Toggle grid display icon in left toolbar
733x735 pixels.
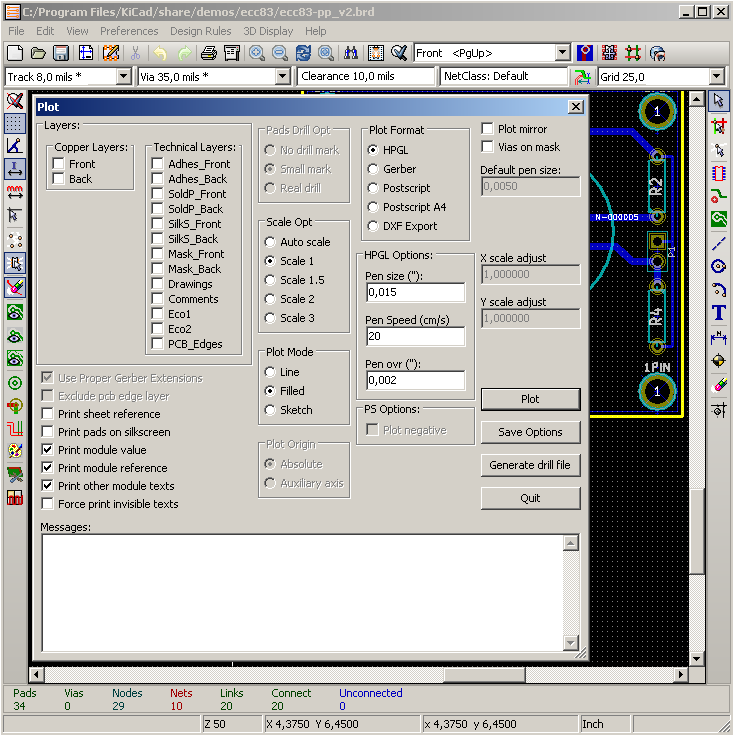(15, 123)
